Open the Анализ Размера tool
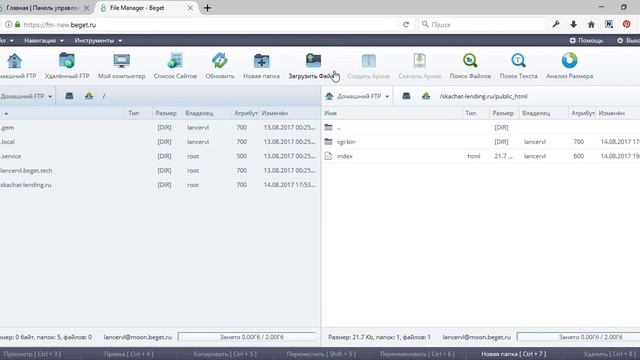 coord(569,61)
